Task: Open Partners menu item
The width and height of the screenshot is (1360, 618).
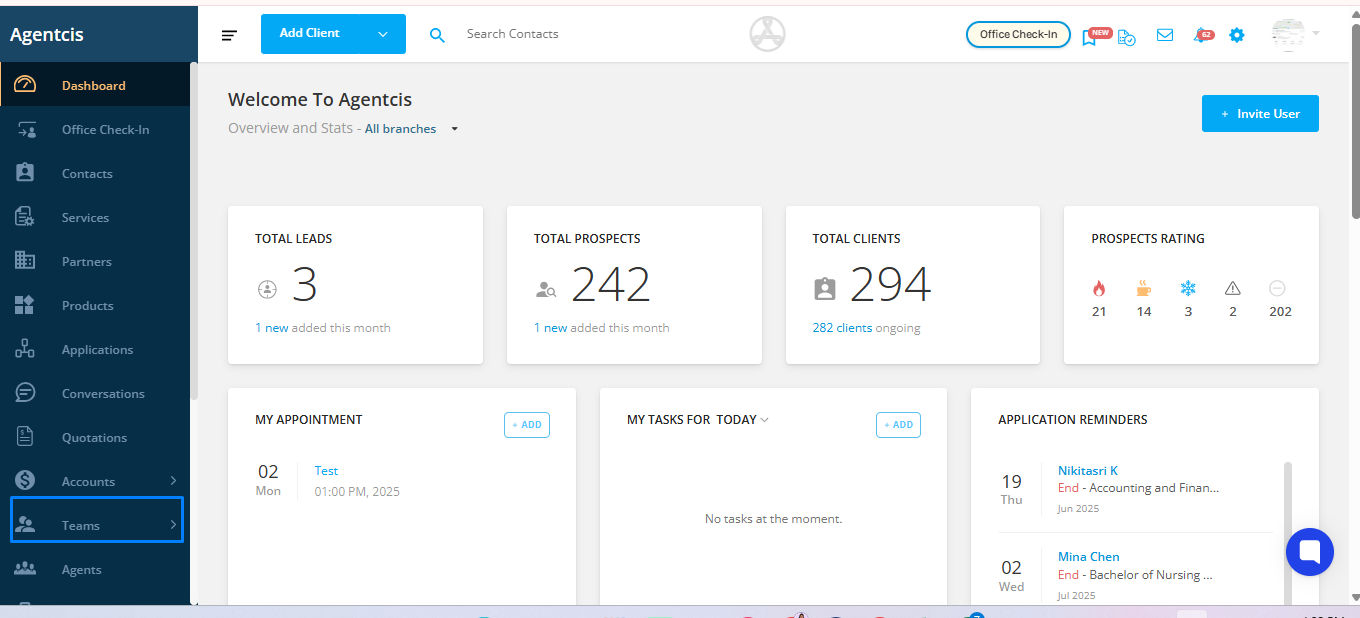Action: click(94, 261)
